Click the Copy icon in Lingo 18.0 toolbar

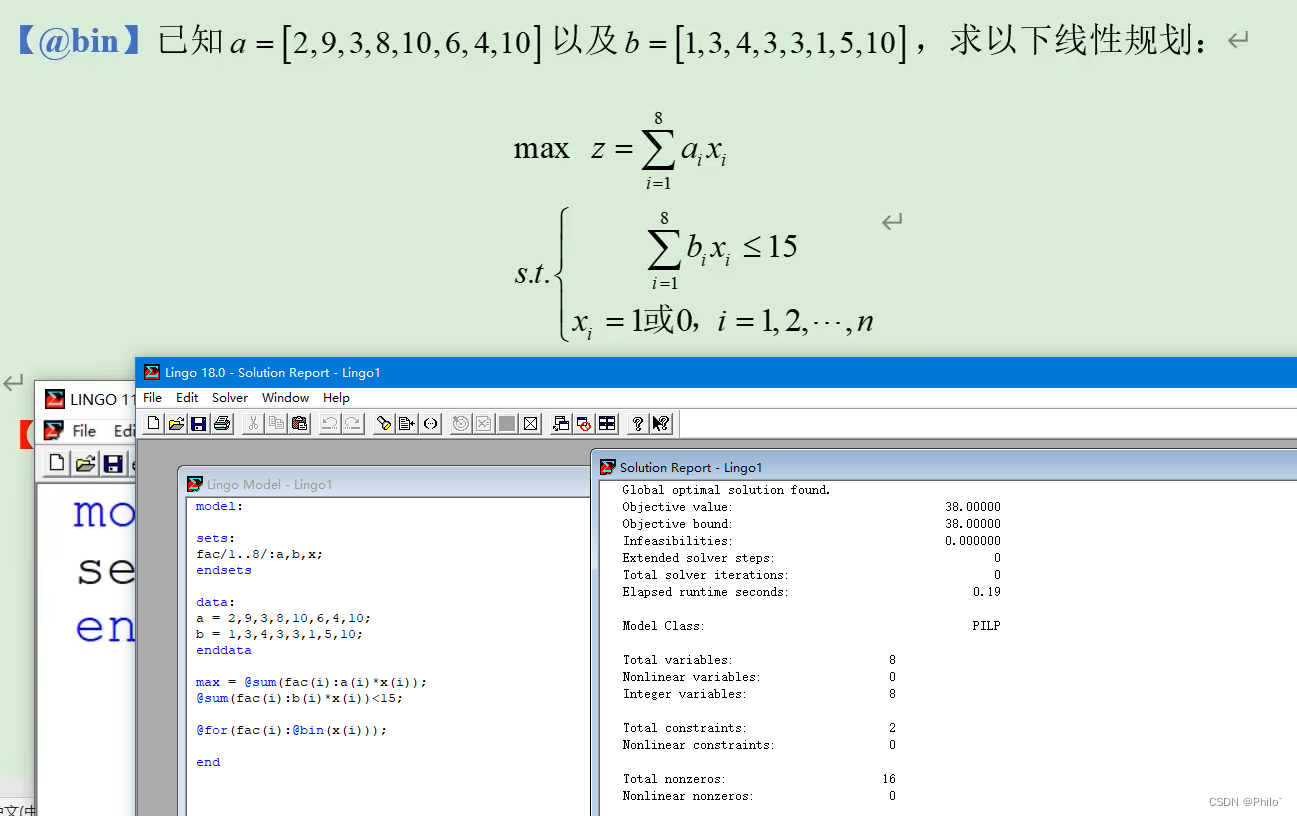pos(277,424)
